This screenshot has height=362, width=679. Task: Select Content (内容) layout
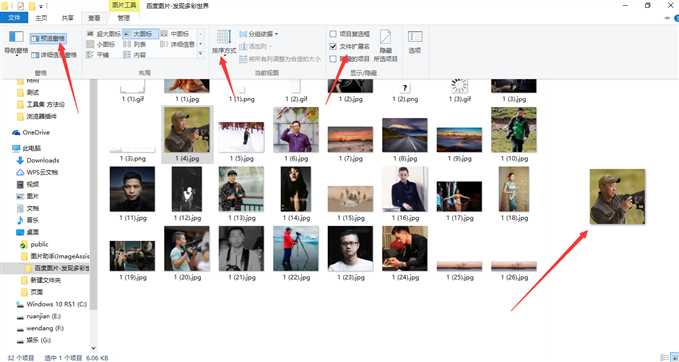pyautogui.click(x=135, y=55)
